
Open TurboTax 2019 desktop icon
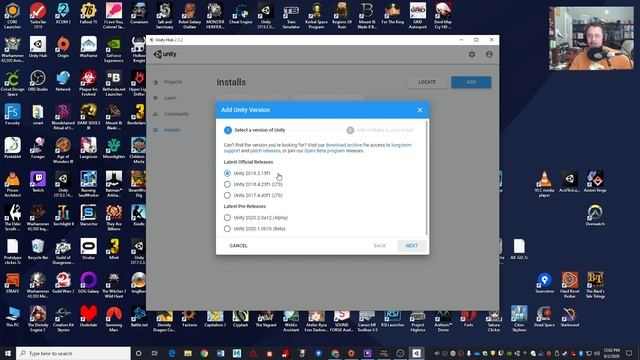(38, 14)
